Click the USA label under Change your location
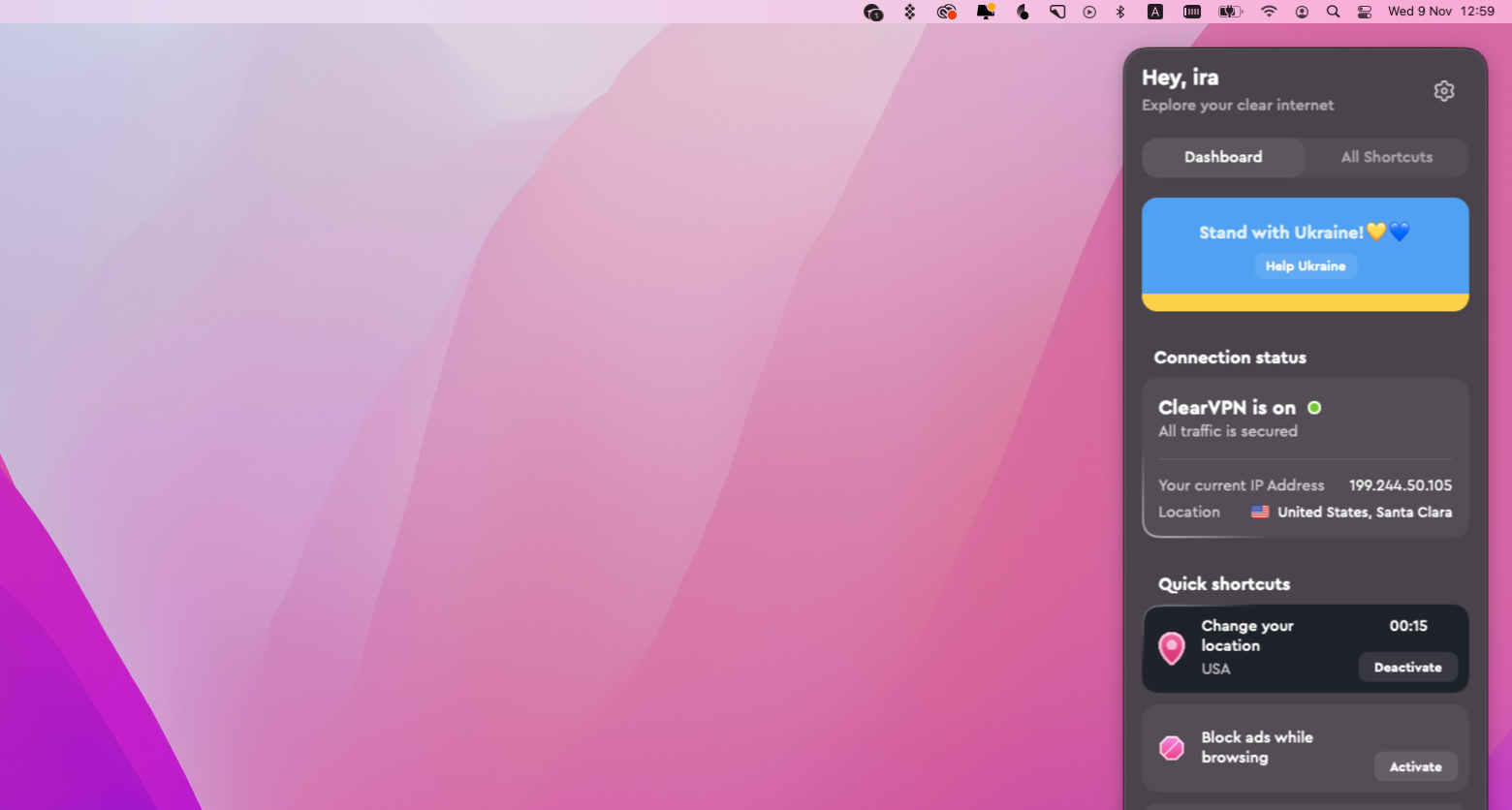This screenshot has width=1512, height=810. tap(1215, 669)
